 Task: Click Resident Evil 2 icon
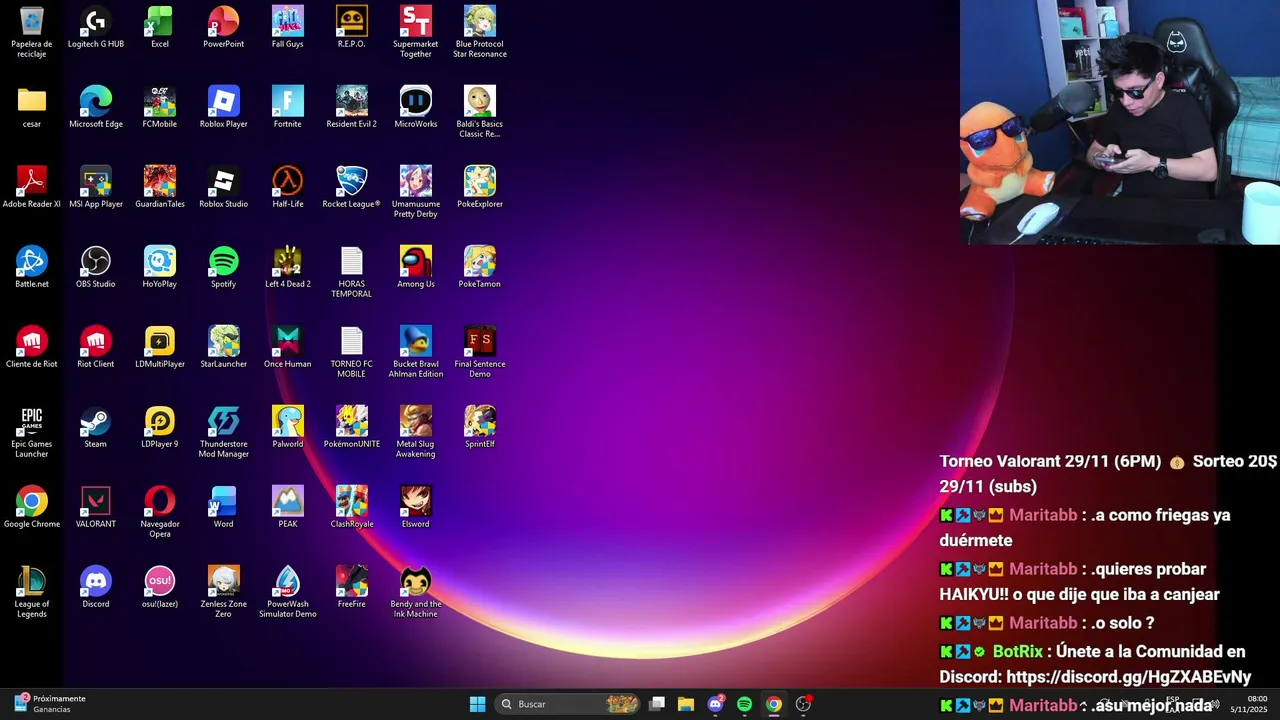click(352, 107)
